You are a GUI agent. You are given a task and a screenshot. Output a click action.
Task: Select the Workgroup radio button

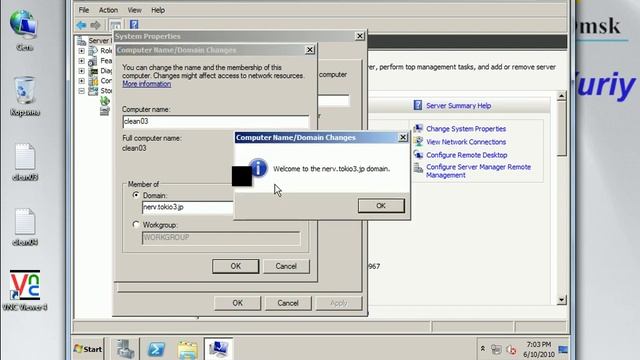[x=136, y=224]
